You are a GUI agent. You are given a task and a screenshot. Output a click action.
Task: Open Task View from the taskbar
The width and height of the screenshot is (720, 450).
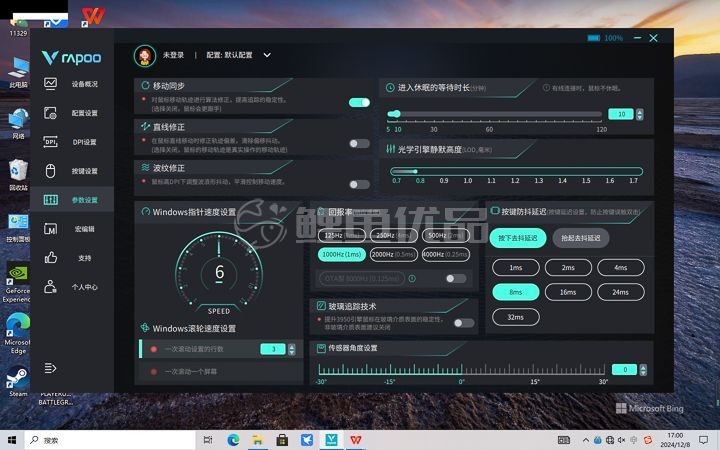tap(208, 440)
